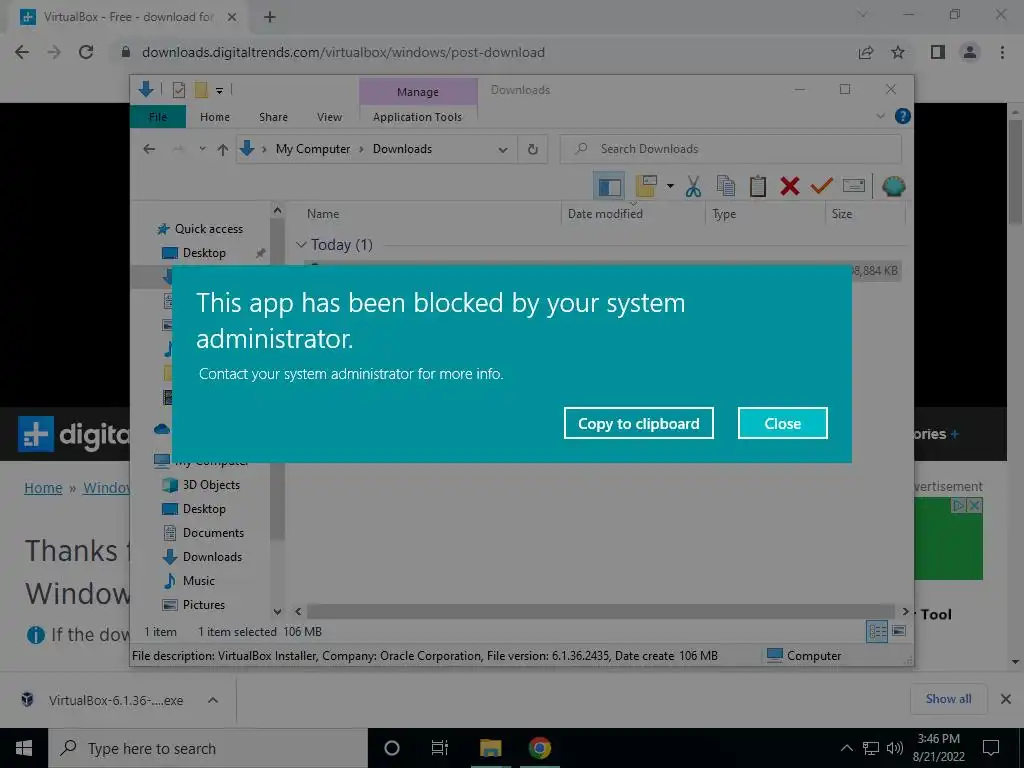Click the Explorer help question mark icon
The image size is (1024, 768).
[903, 116]
